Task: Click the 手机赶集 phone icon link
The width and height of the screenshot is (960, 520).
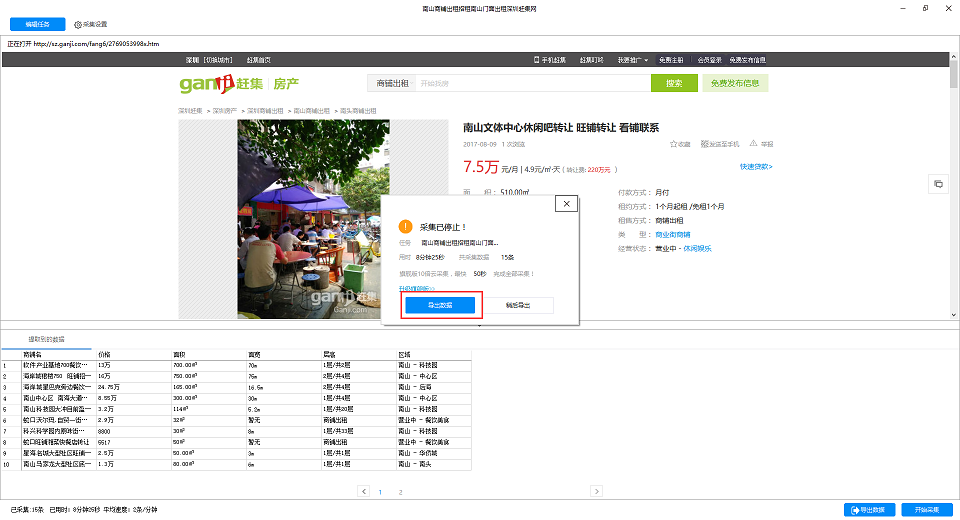Action: point(550,60)
